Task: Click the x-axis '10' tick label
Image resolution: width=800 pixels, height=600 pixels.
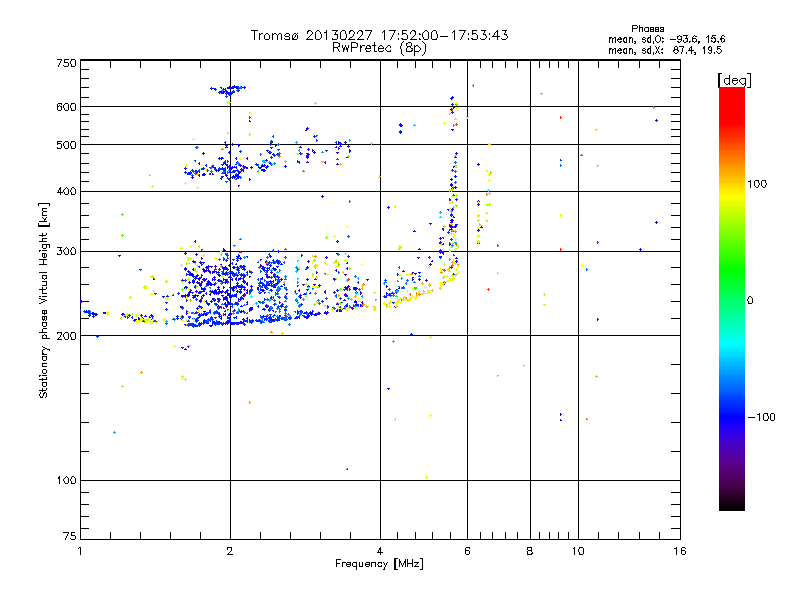Action: [578, 551]
